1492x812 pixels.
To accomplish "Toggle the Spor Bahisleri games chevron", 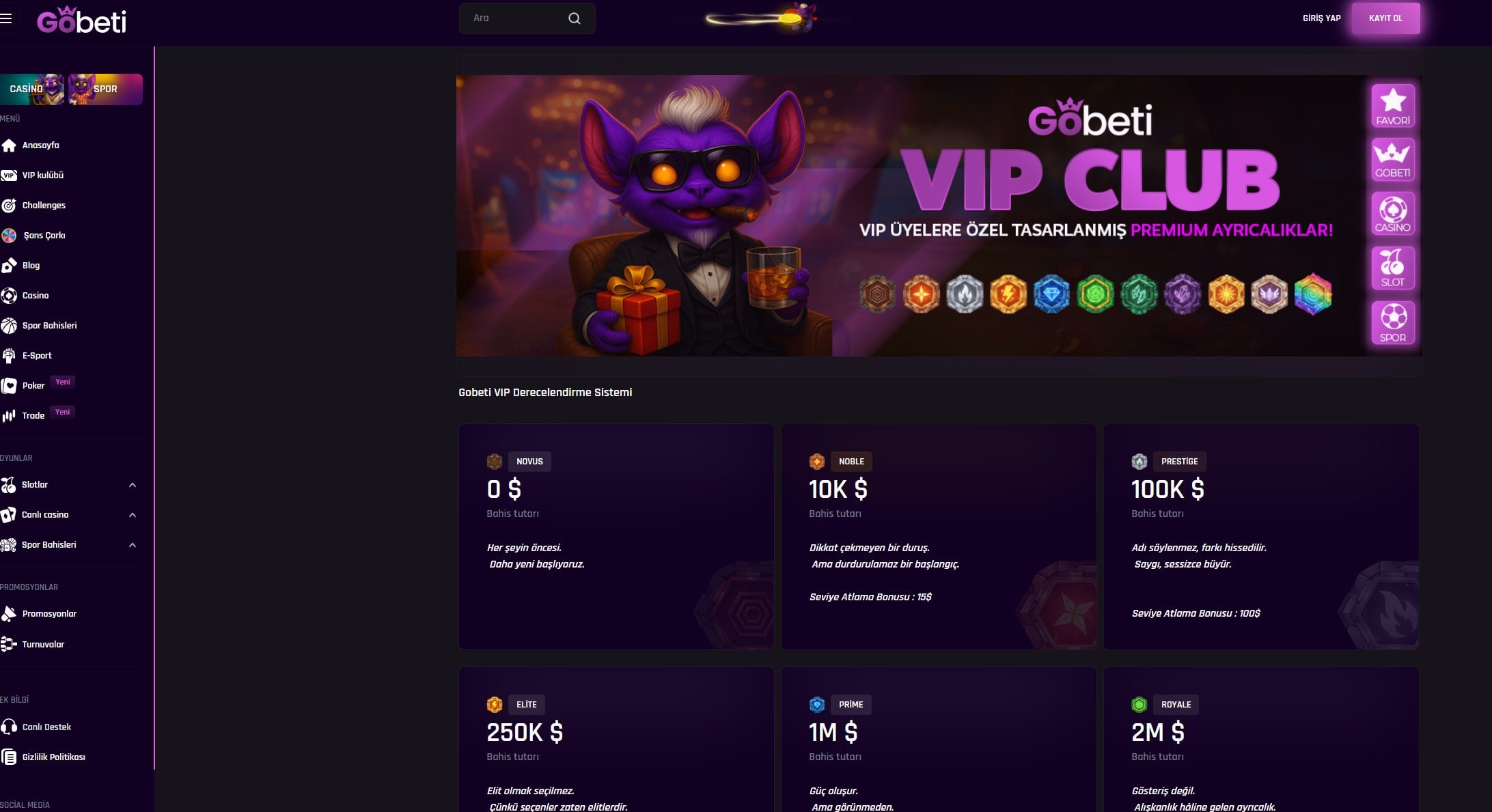I will (133, 545).
